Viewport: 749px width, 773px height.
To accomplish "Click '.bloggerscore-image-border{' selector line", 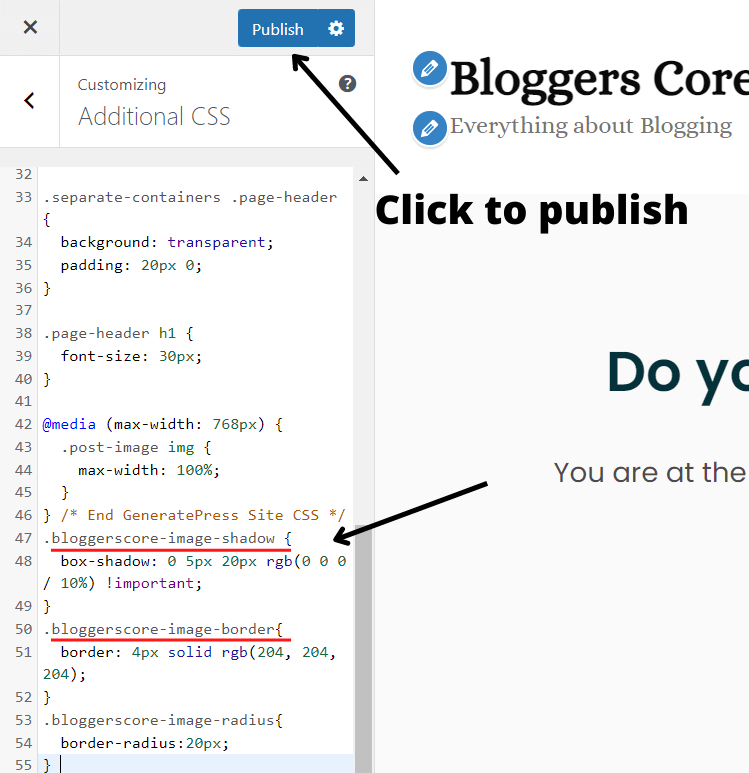I will (x=163, y=629).
